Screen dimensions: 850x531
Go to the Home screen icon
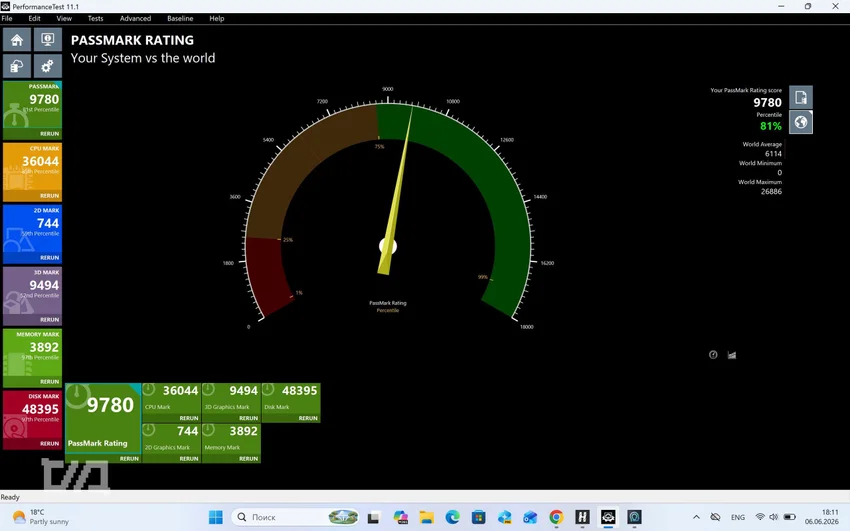(17, 40)
